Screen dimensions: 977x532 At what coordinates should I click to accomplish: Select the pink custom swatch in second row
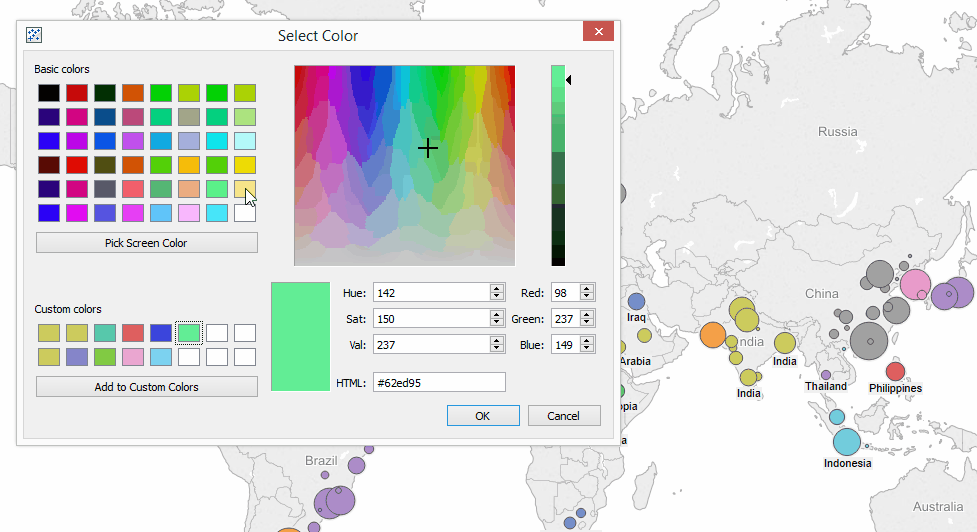tap(133, 357)
